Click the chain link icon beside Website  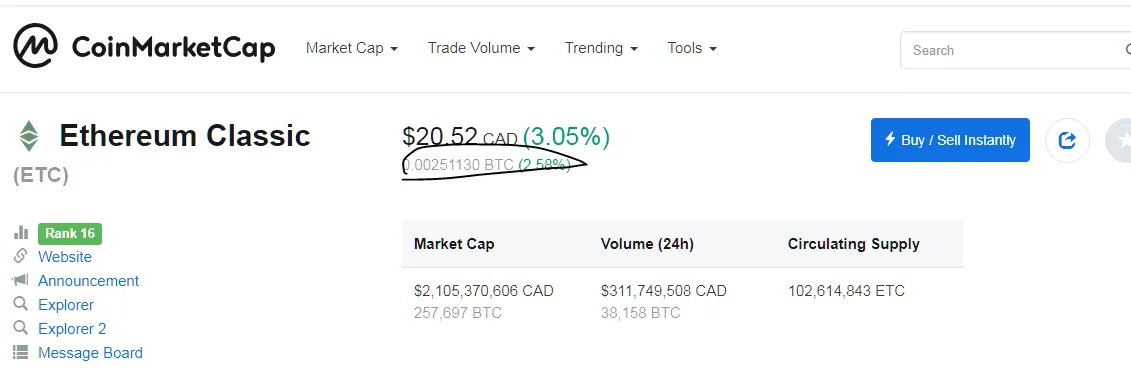21,256
